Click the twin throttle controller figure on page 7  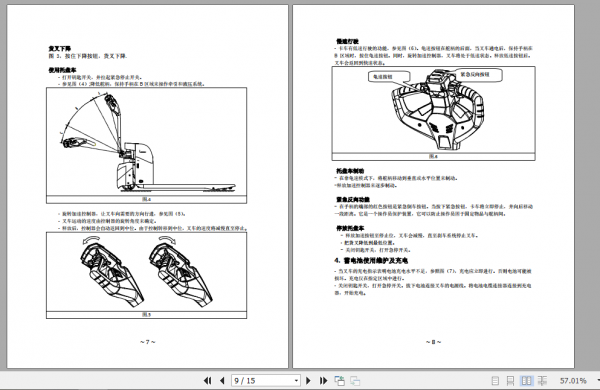point(147,275)
